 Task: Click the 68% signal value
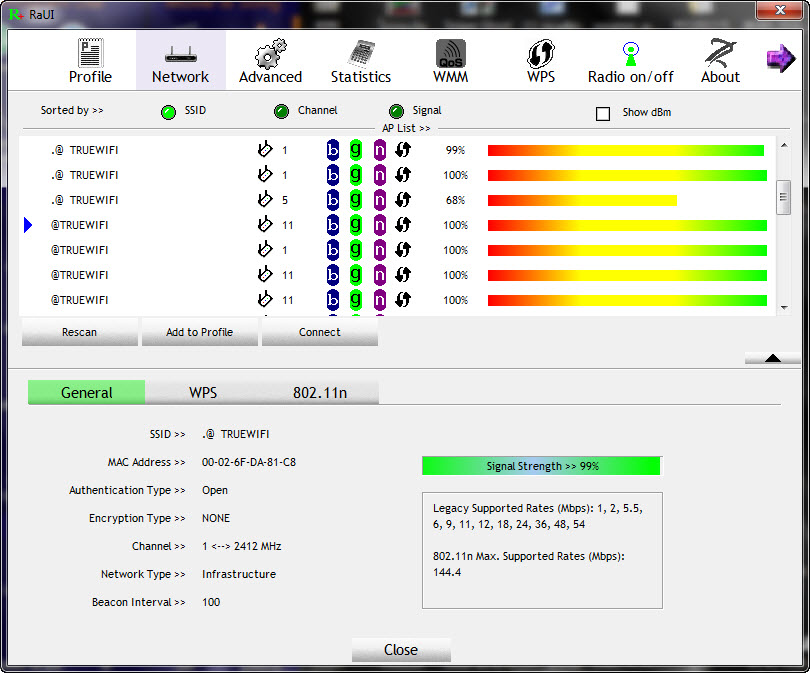point(455,200)
